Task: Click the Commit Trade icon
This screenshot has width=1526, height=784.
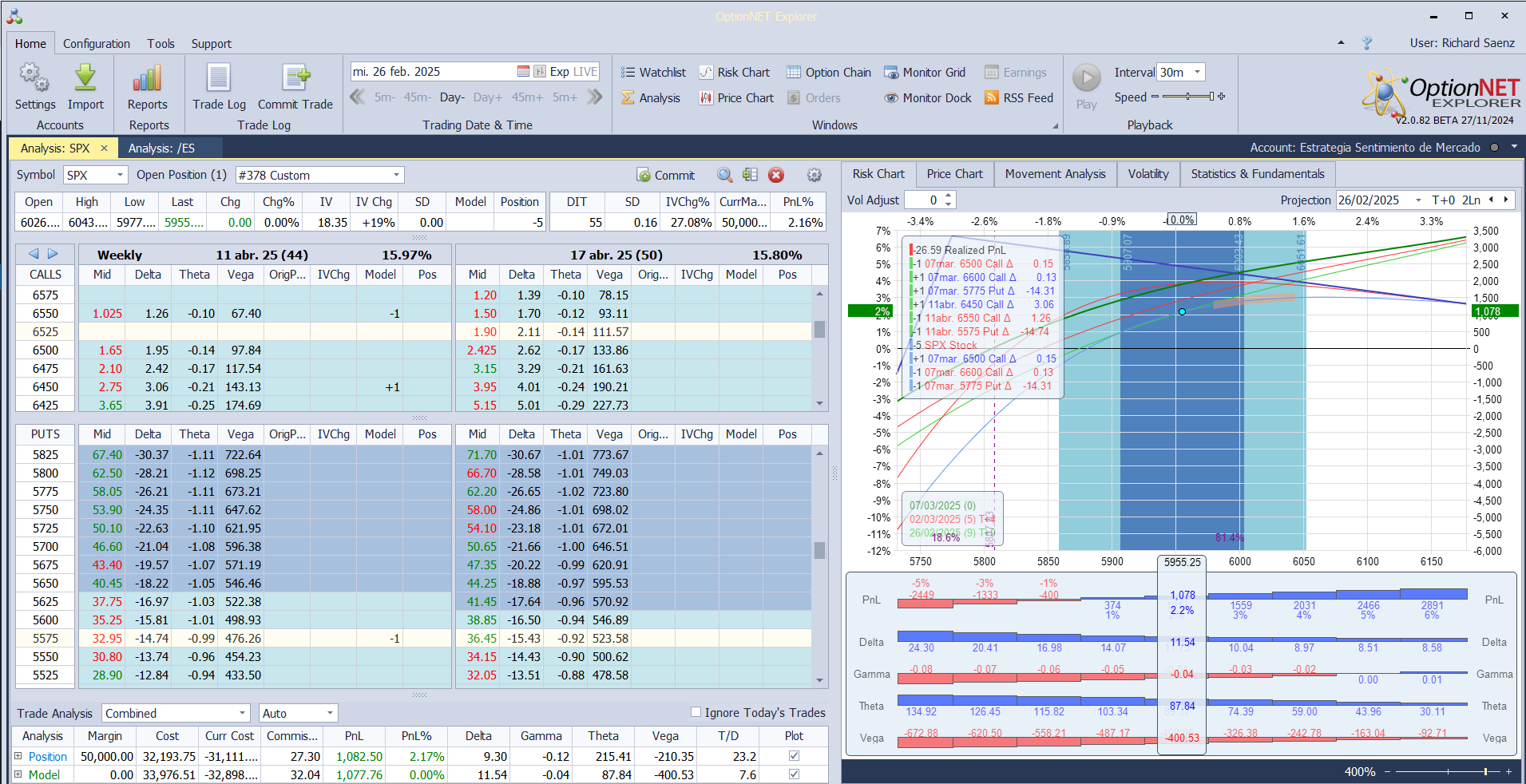Action: pyautogui.click(x=295, y=79)
